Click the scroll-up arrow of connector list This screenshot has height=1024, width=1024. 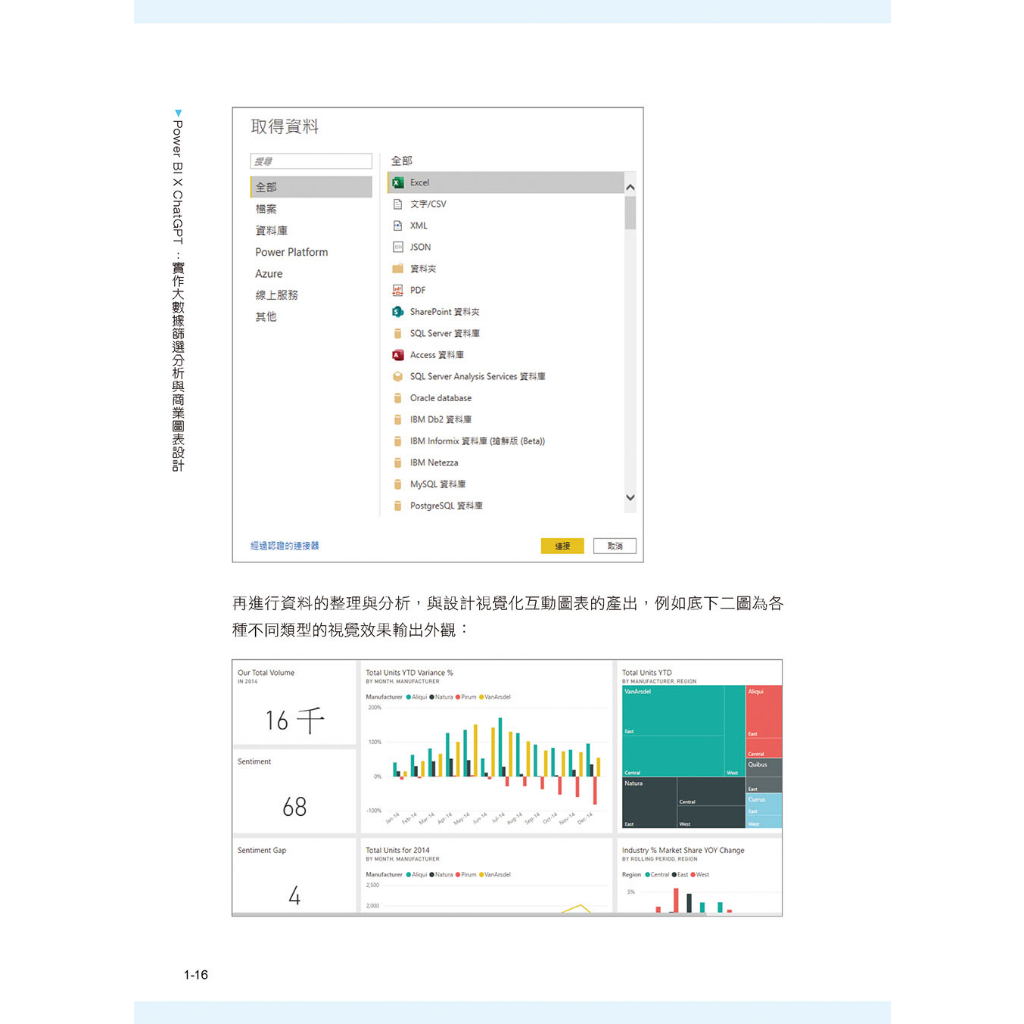(630, 187)
